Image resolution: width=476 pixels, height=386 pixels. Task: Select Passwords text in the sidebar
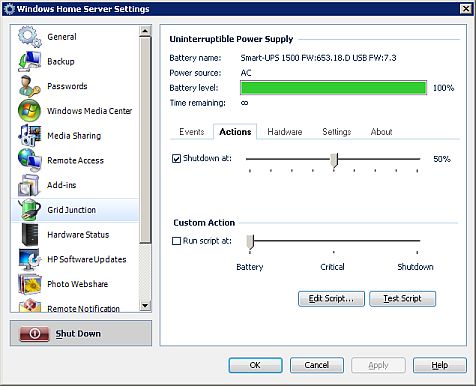click(67, 86)
